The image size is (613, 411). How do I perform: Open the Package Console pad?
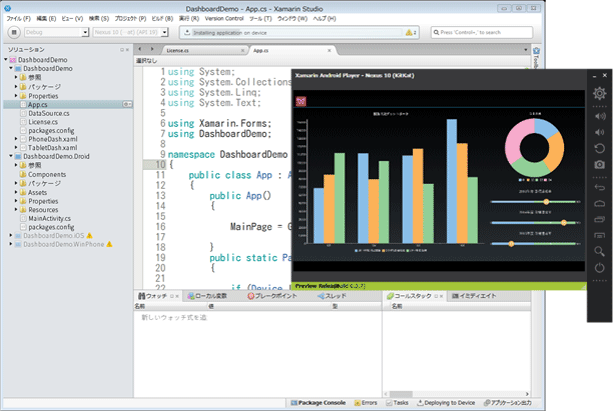click(318, 403)
